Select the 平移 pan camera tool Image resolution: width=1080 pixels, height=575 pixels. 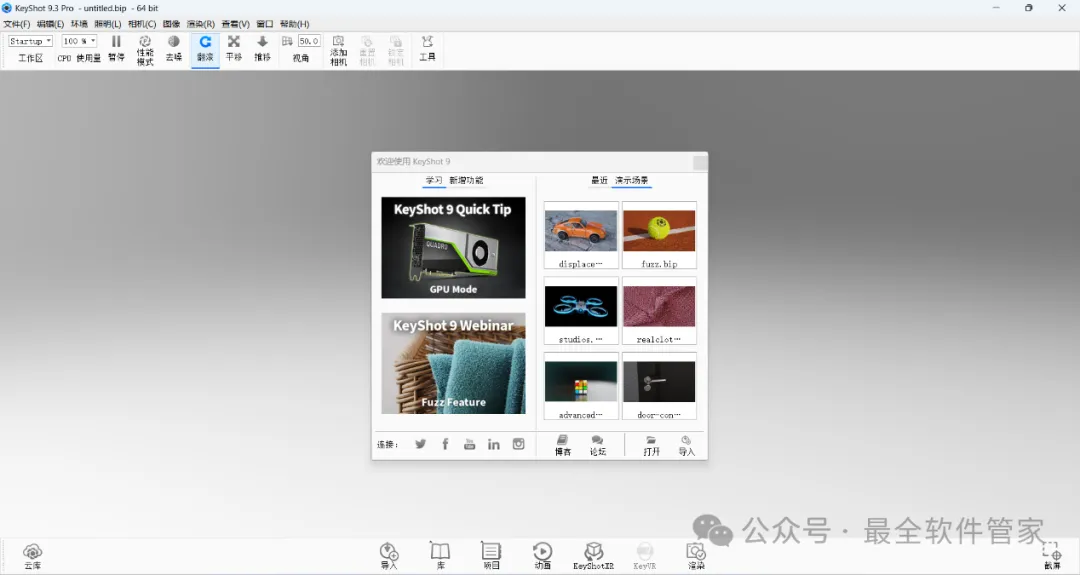click(x=233, y=49)
